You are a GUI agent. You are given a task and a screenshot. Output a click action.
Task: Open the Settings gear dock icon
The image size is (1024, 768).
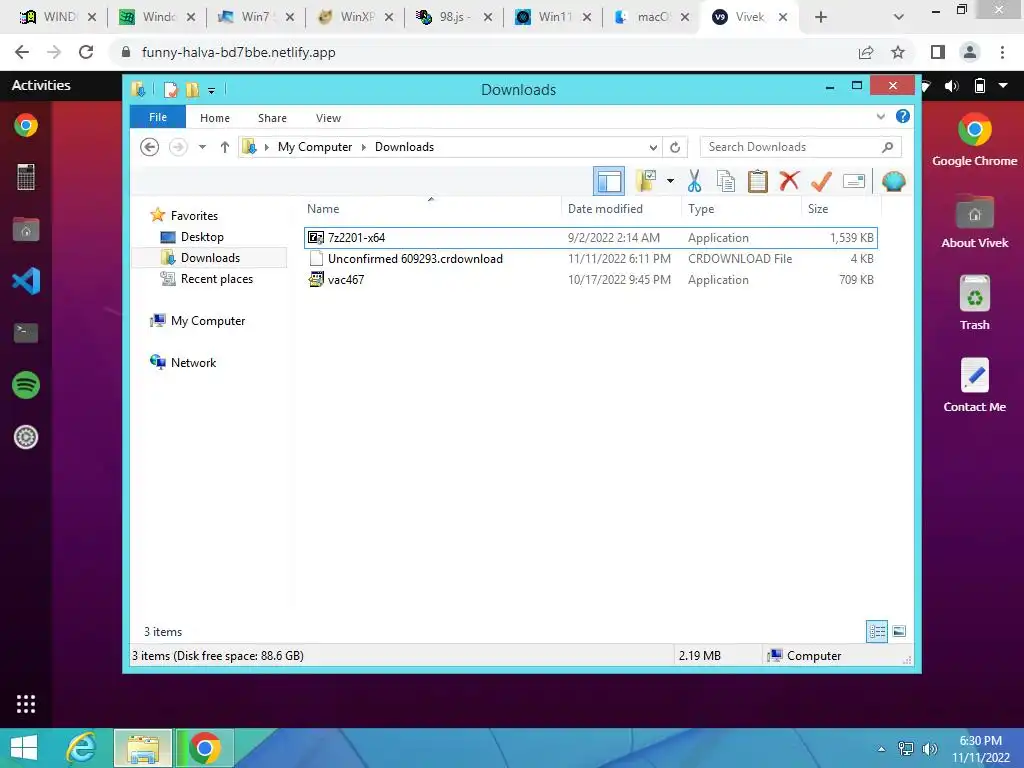(x=26, y=437)
